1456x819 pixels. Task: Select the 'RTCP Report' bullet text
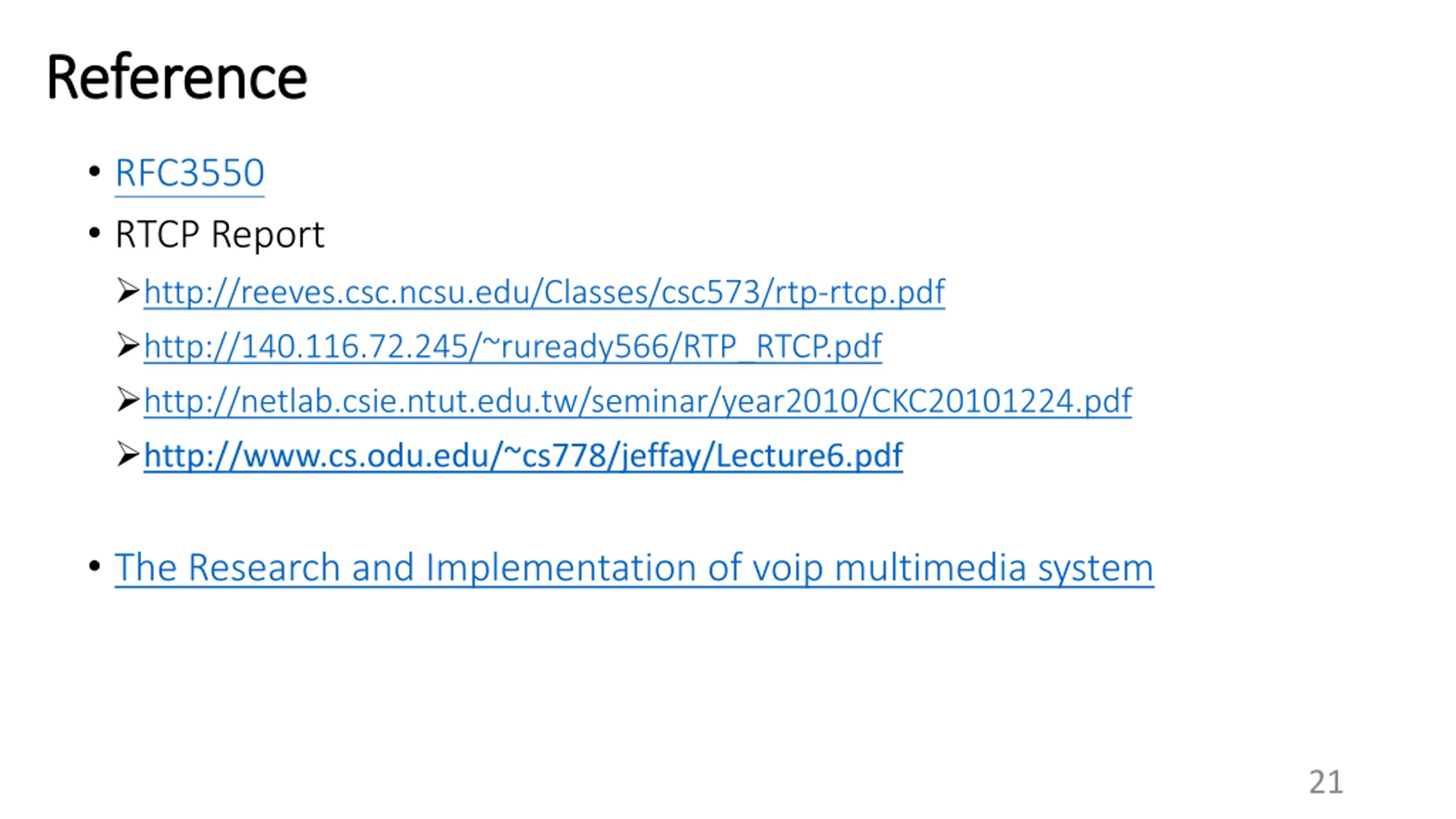(x=220, y=234)
